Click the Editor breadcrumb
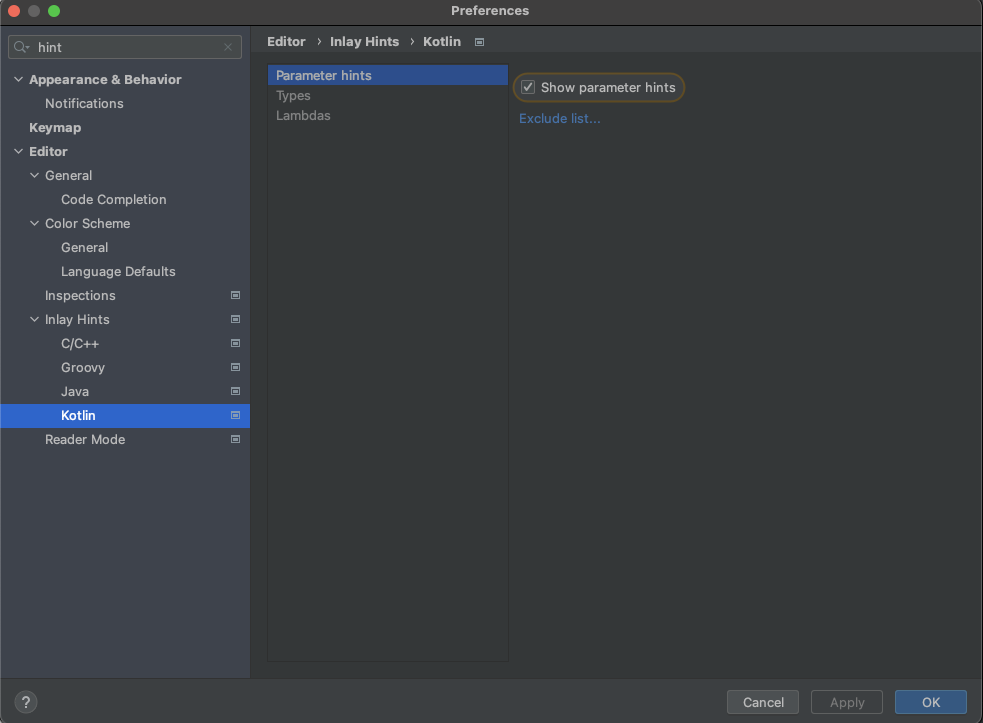The height and width of the screenshot is (723, 983). pos(286,41)
